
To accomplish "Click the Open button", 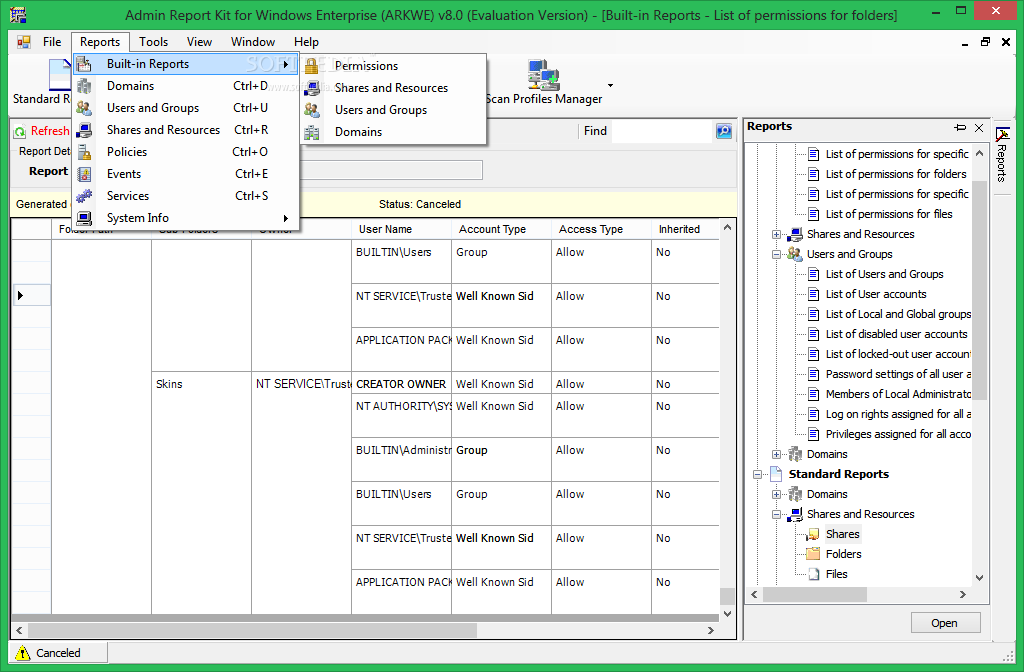I will point(945,623).
